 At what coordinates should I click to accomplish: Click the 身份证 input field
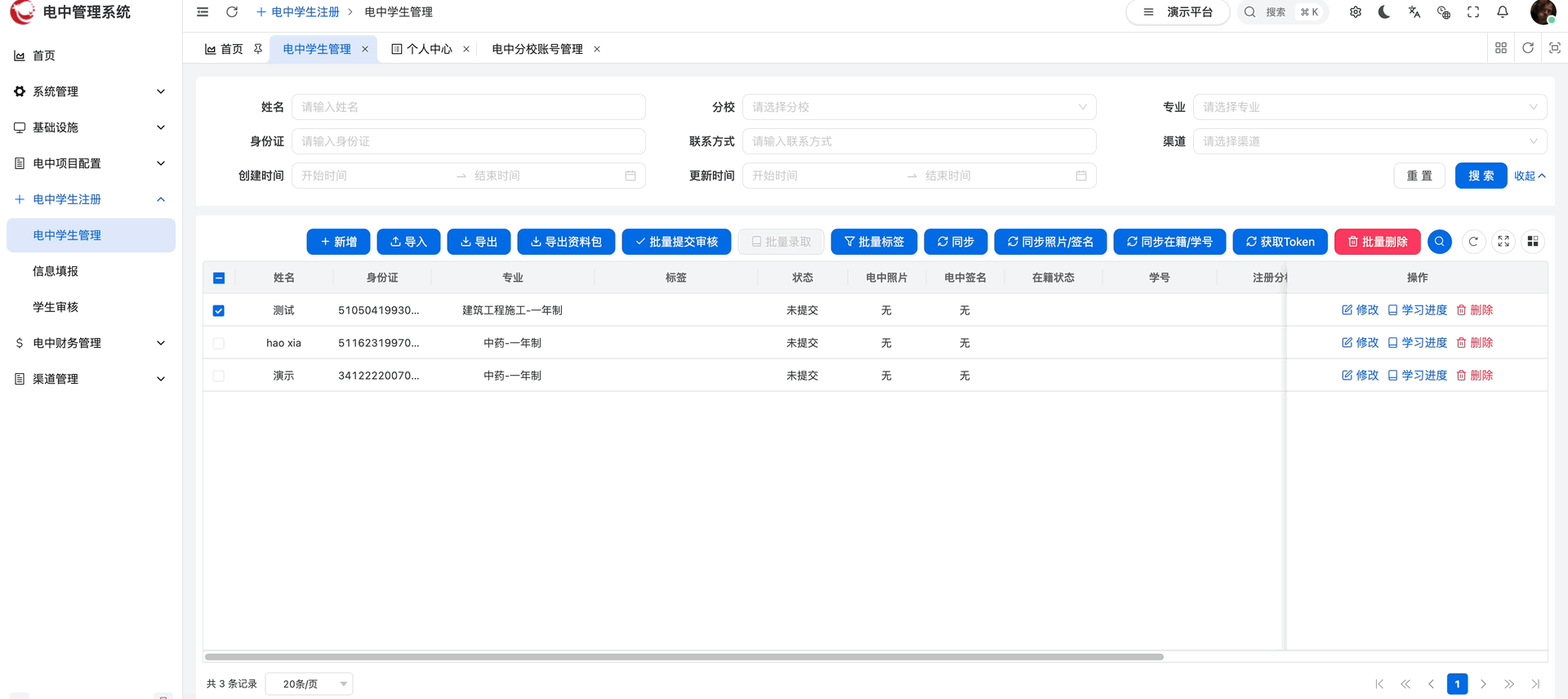pyautogui.click(x=468, y=141)
